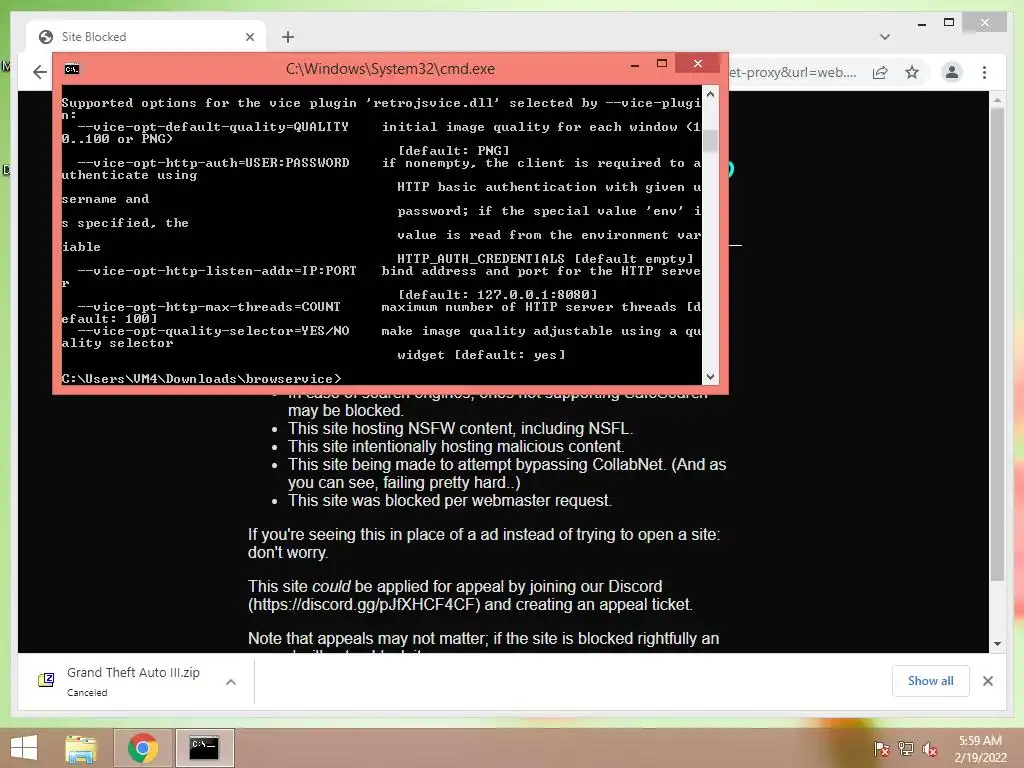This screenshot has height=768, width=1024.
Task: Open Chrome profile avatar menu
Action: pos(952,72)
